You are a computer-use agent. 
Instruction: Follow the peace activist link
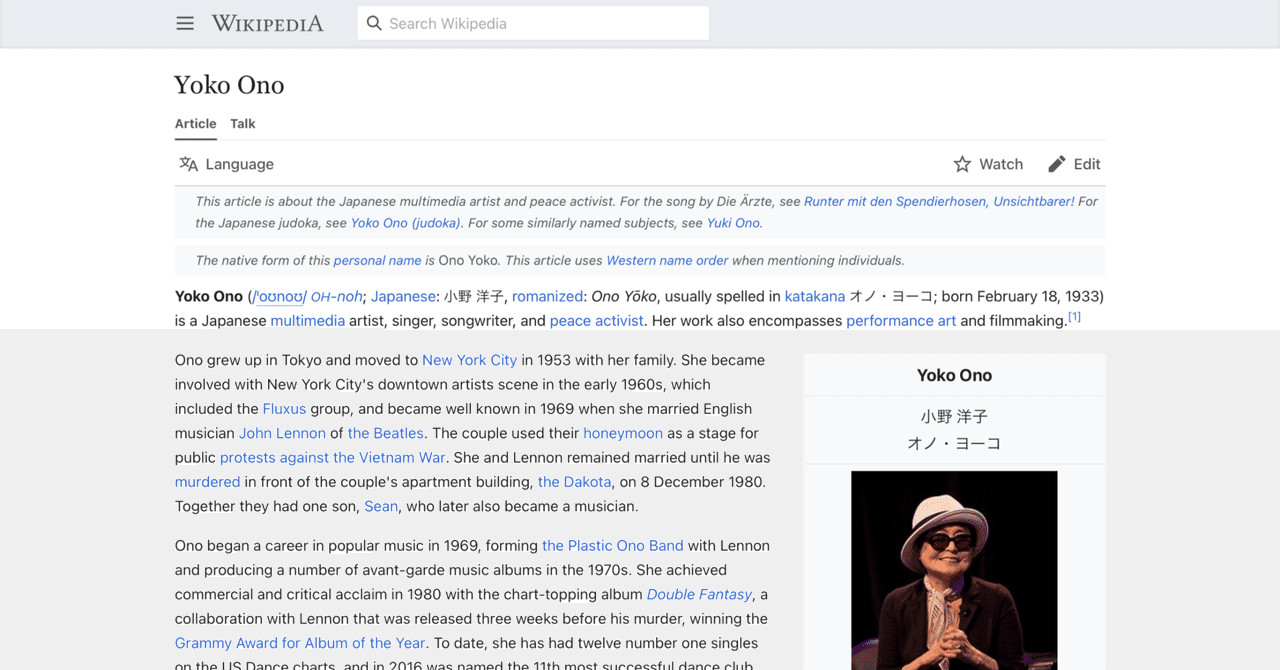(597, 321)
